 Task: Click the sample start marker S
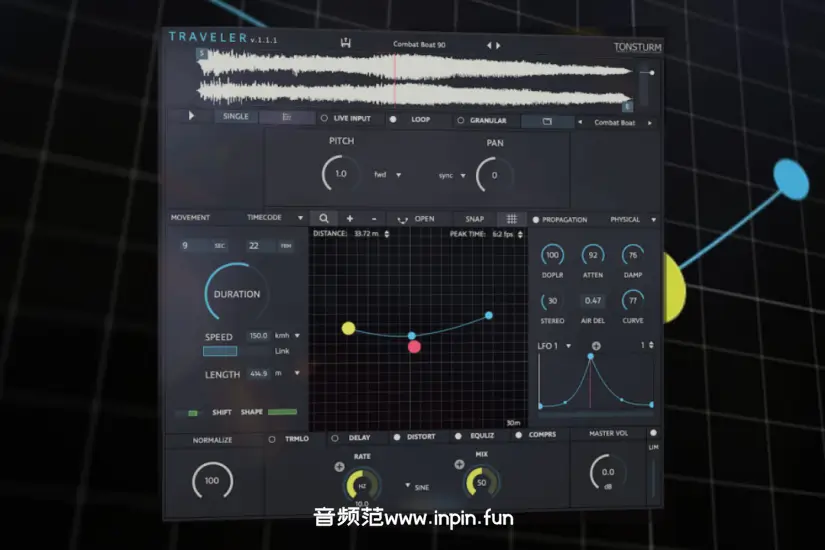coord(202,53)
